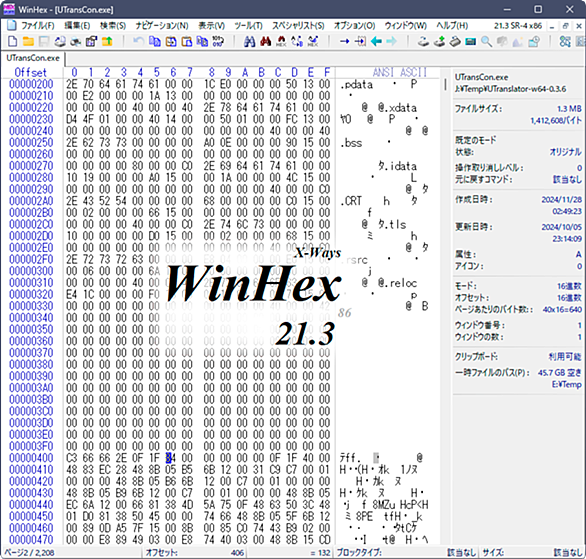586x559 pixels.
Task: Click the inner document minimize button
Action: [552, 26]
